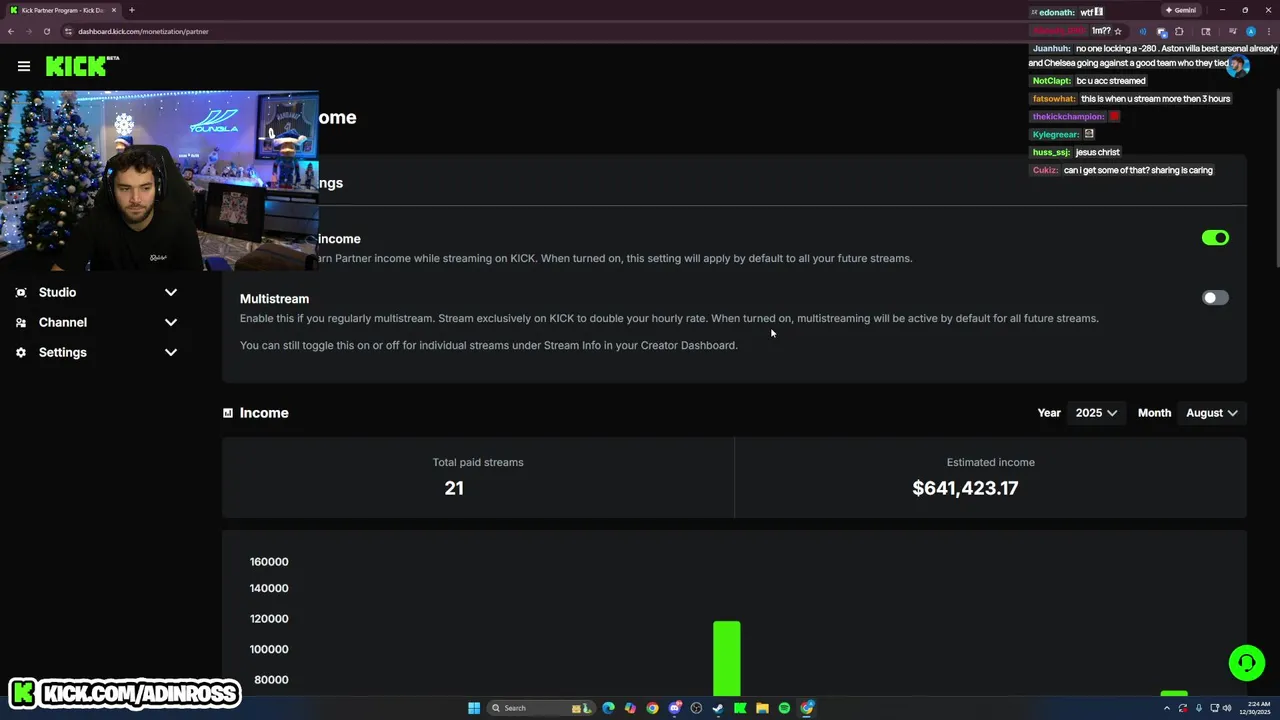This screenshot has height=720, width=1280.
Task: Click the $641,423.17 estimated income value
Action: (965, 488)
